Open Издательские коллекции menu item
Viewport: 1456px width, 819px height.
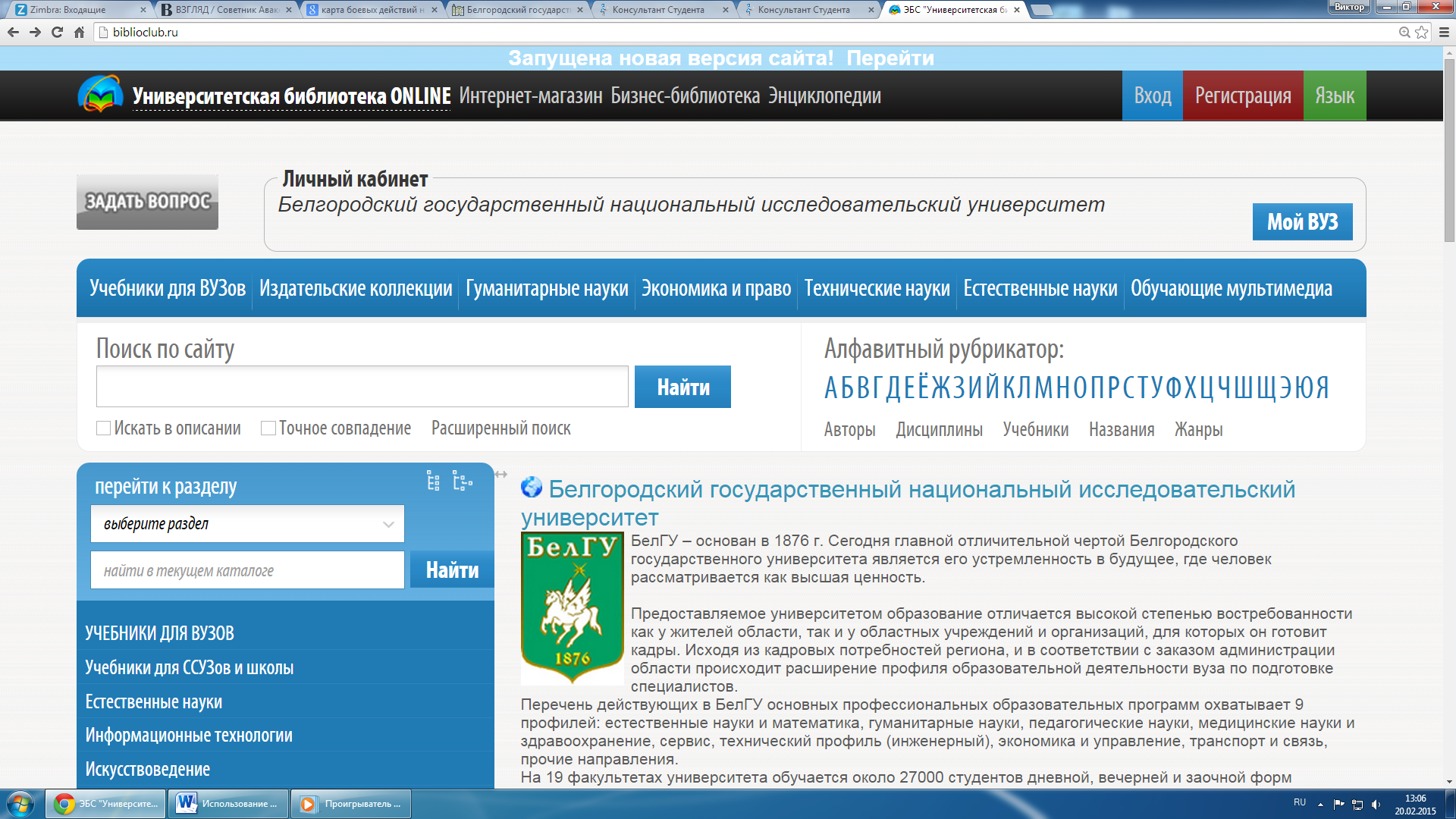[x=356, y=288]
